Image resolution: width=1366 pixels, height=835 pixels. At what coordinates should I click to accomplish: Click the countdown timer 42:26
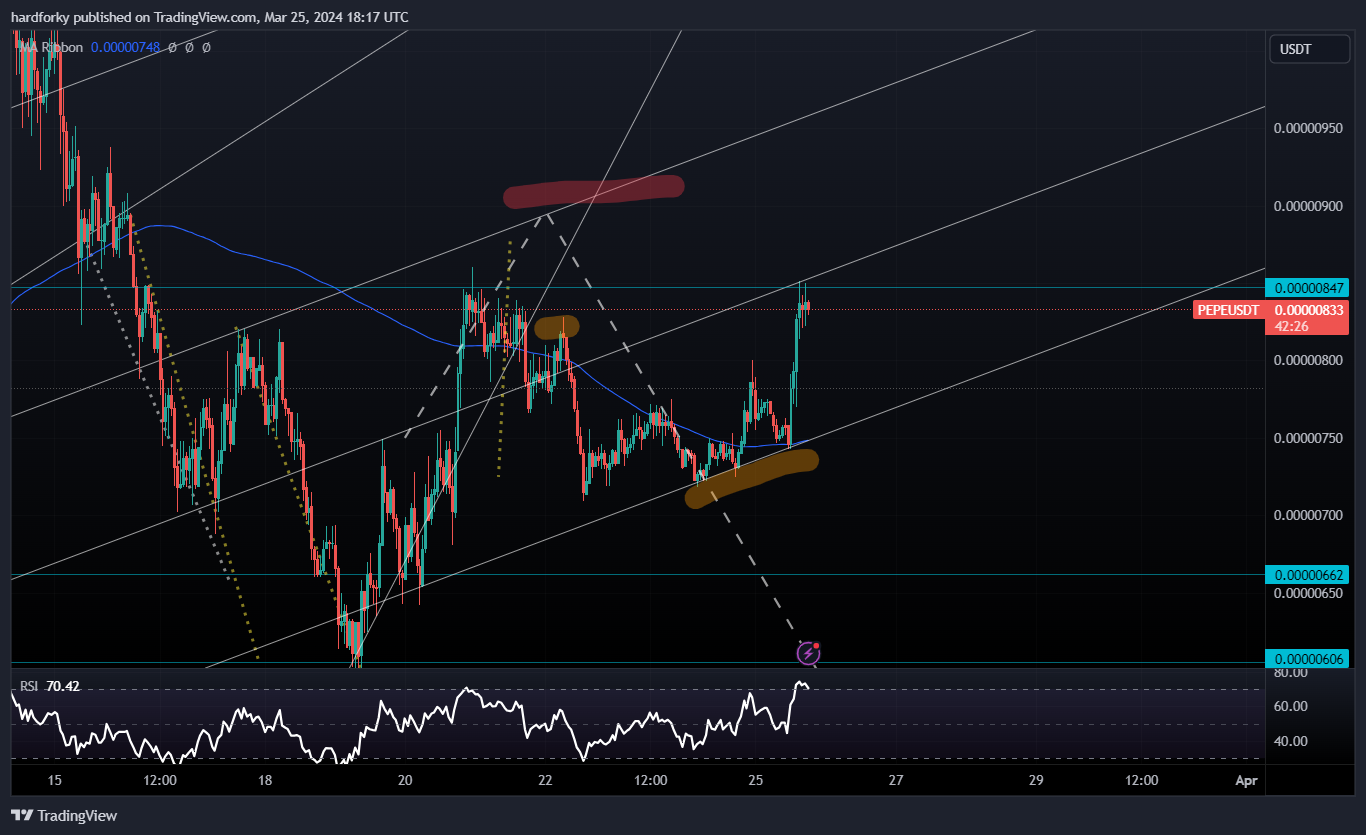click(x=1291, y=326)
